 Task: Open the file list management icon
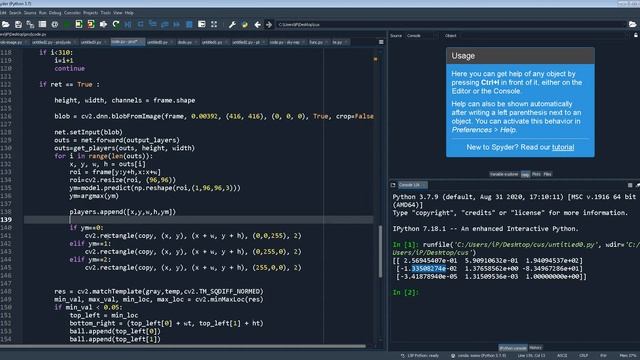[42, 24]
